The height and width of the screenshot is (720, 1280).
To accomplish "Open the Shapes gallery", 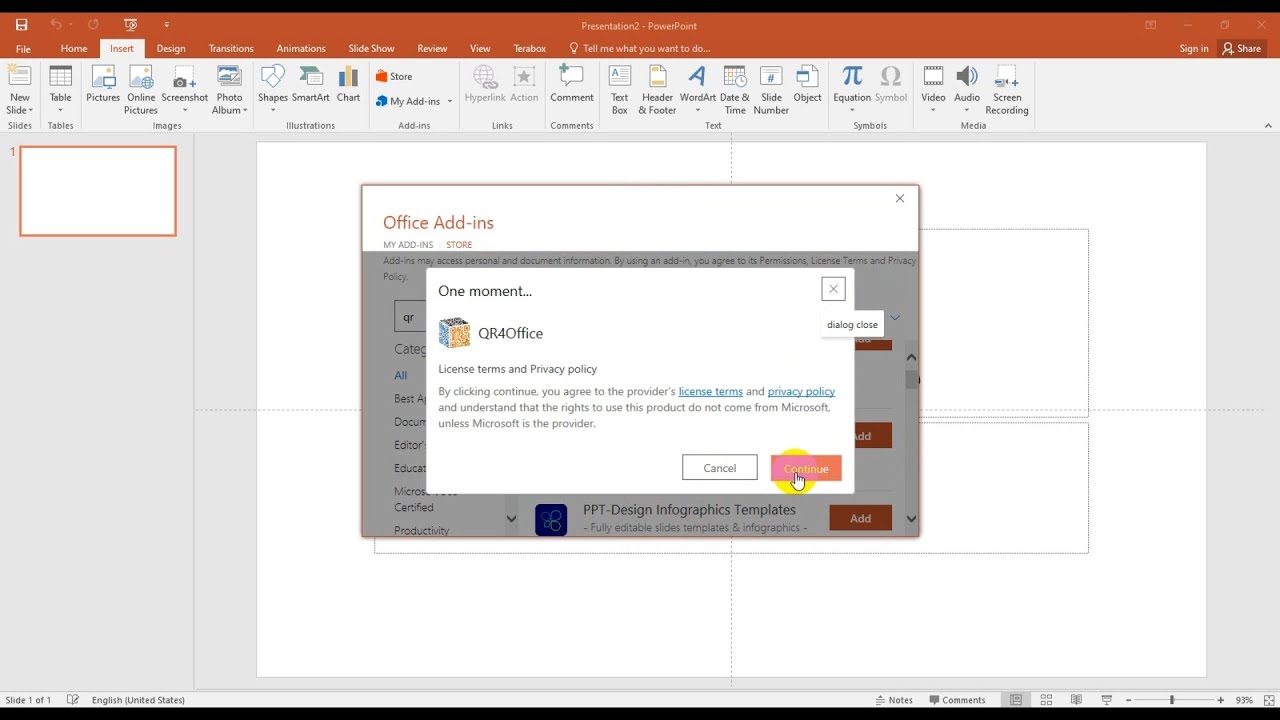I will click(x=273, y=89).
